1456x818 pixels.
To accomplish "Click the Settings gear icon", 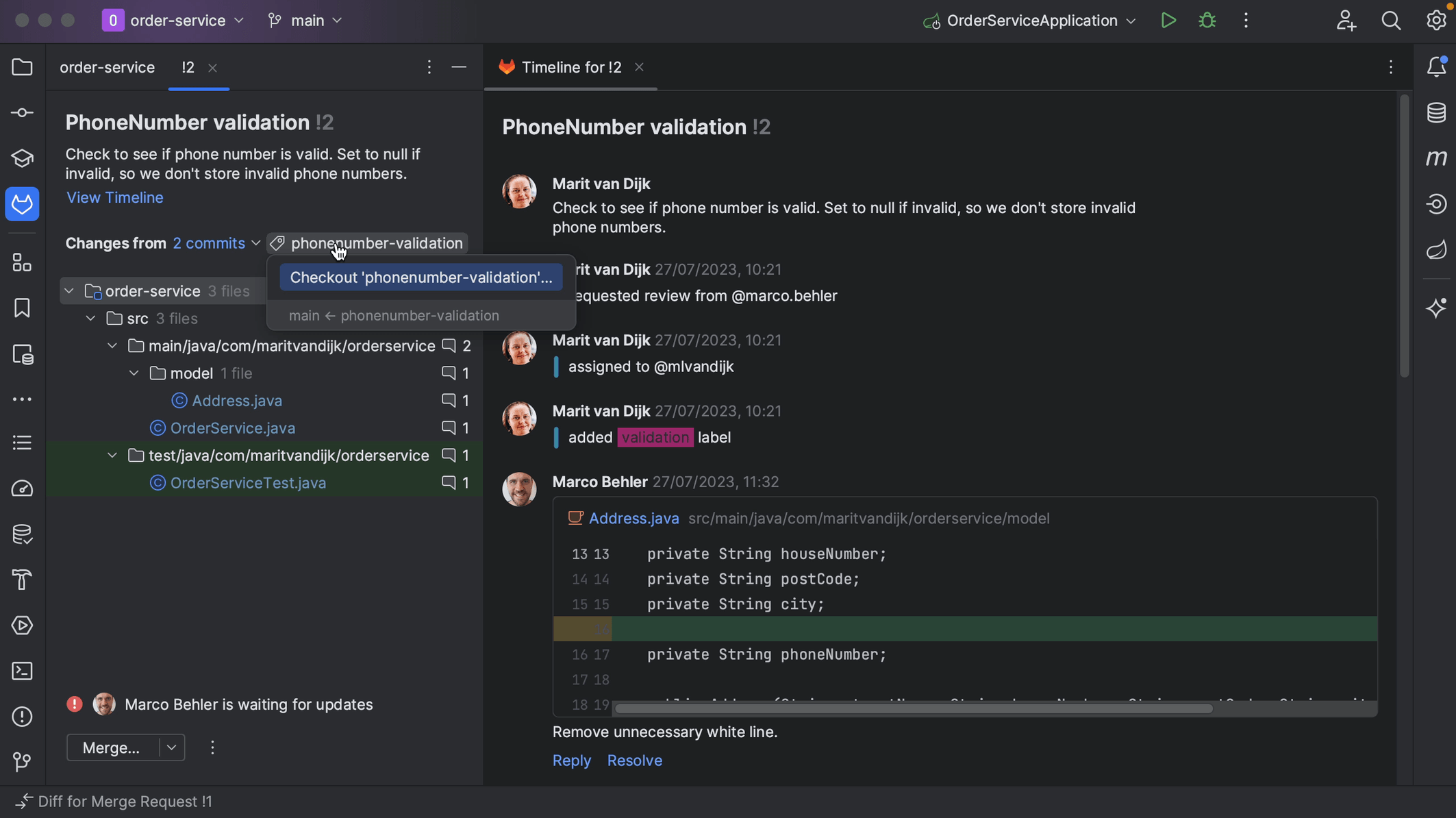I will [x=1437, y=21].
